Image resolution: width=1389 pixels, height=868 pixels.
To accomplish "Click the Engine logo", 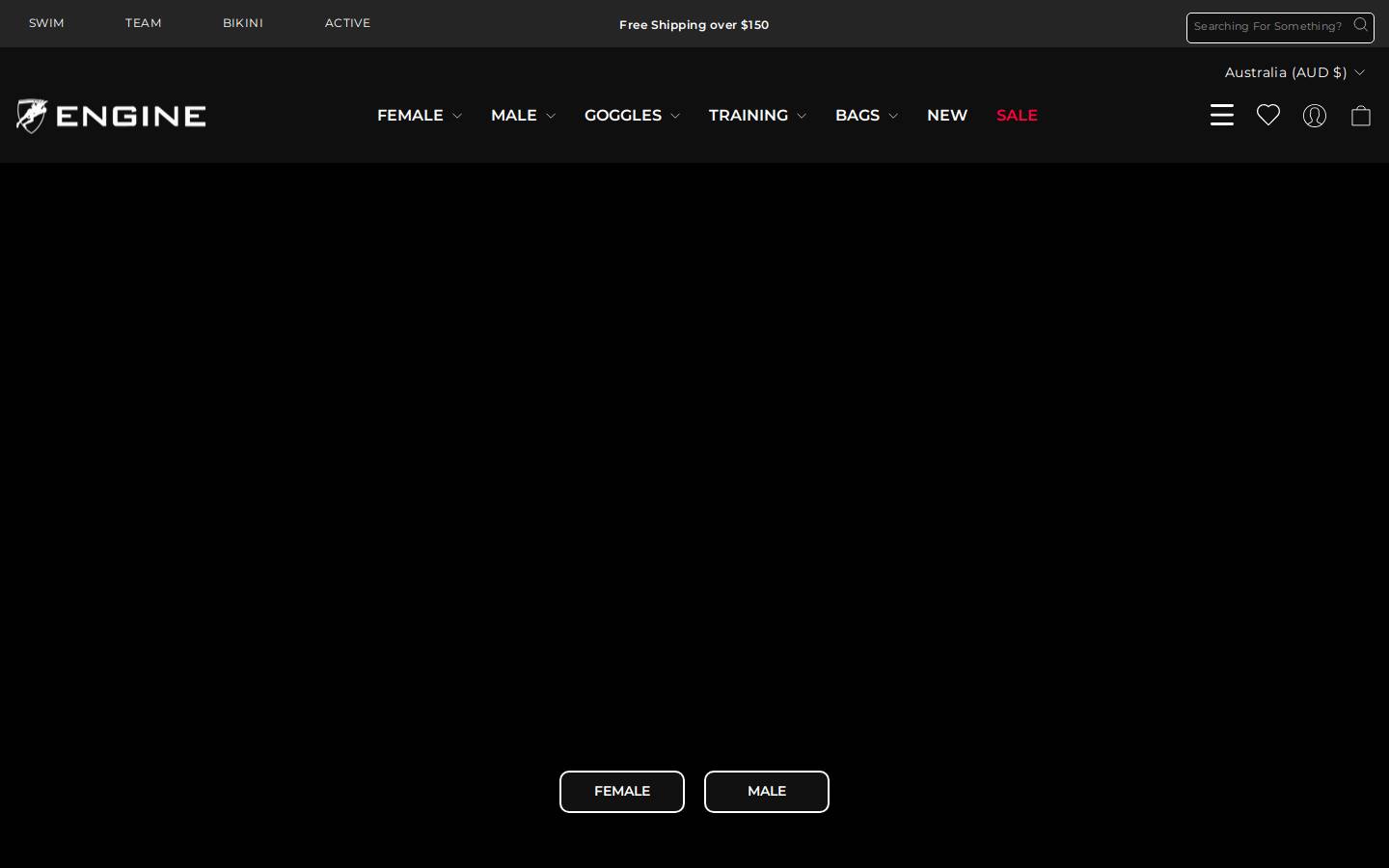I will coord(111,116).
